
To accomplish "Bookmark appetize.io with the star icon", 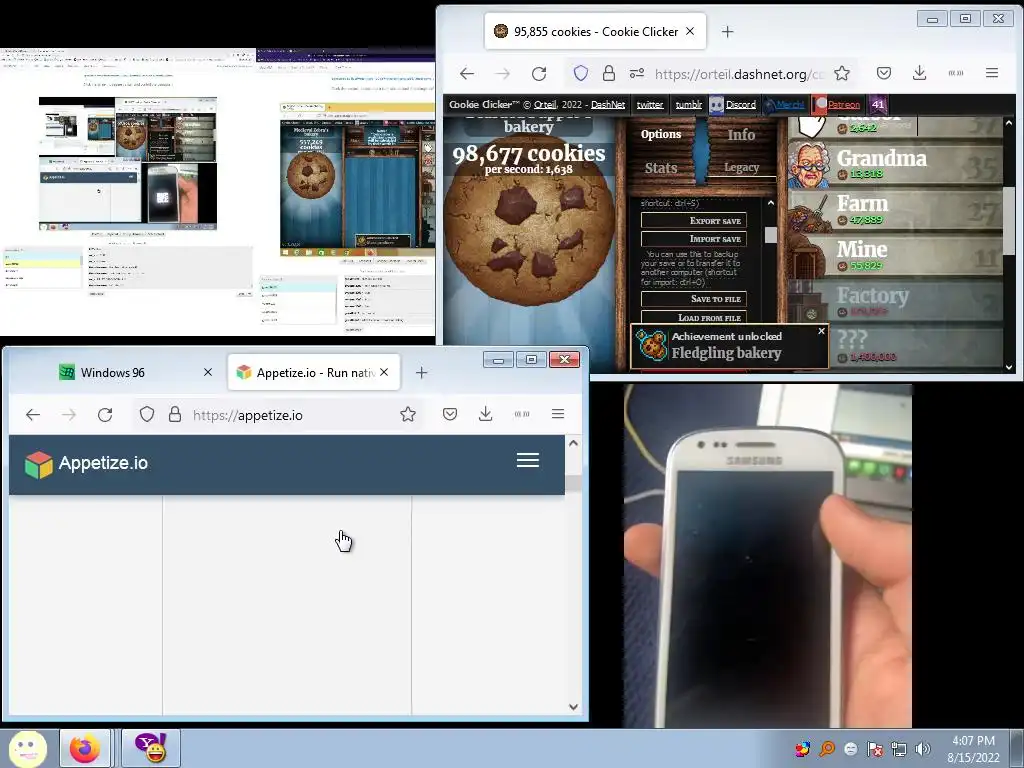I will point(408,414).
